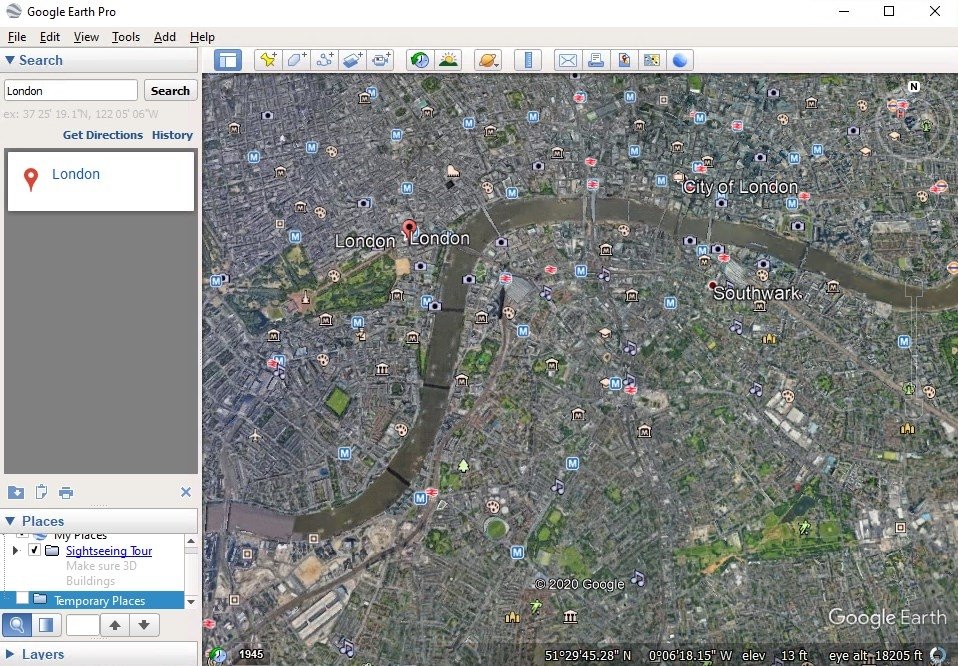Image resolution: width=958 pixels, height=666 pixels.
Task: Expand the Layers panel
Action: tap(10, 654)
